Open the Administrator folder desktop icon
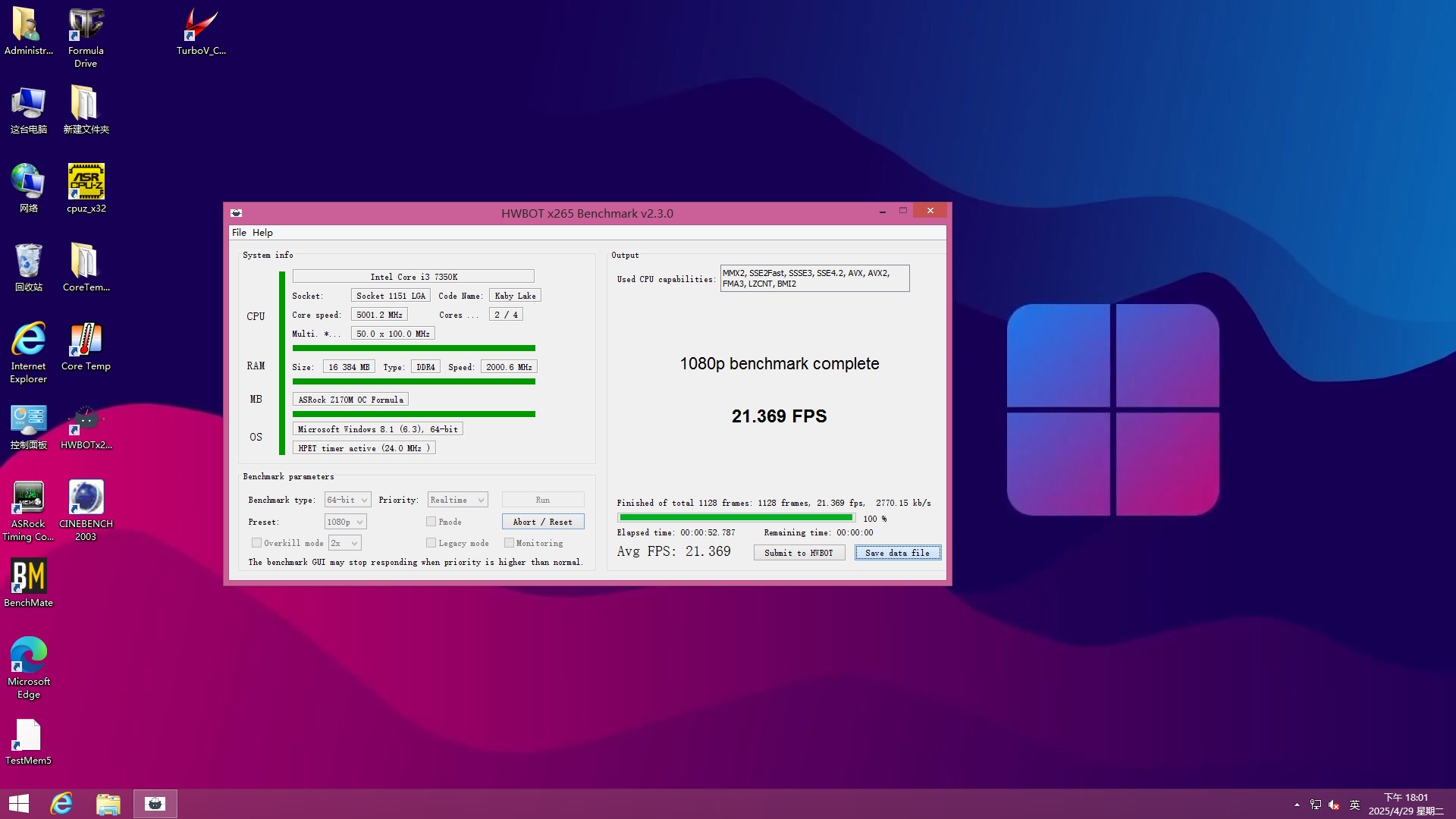This screenshot has width=1456, height=819. point(28,31)
